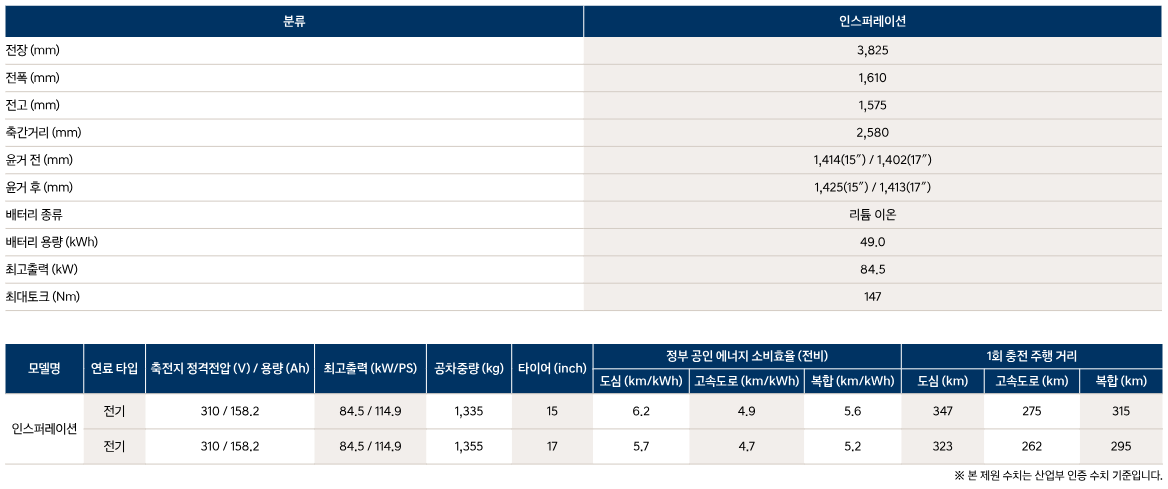Click the 복합 (km/kWh) sub-header
This screenshot has height=489, width=1168.
(853, 381)
